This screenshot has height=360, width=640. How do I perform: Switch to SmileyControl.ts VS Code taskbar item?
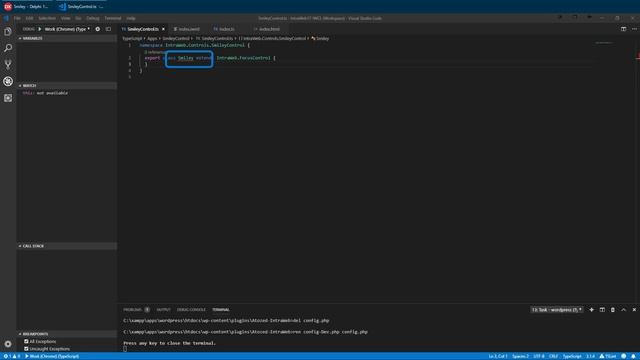coord(81,7)
